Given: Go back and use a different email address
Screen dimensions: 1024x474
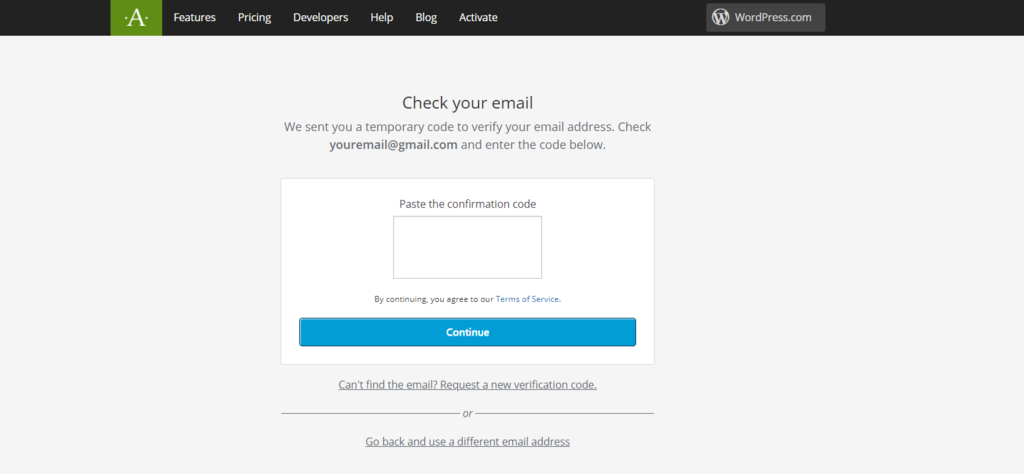Looking at the screenshot, I should click(x=467, y=441).
